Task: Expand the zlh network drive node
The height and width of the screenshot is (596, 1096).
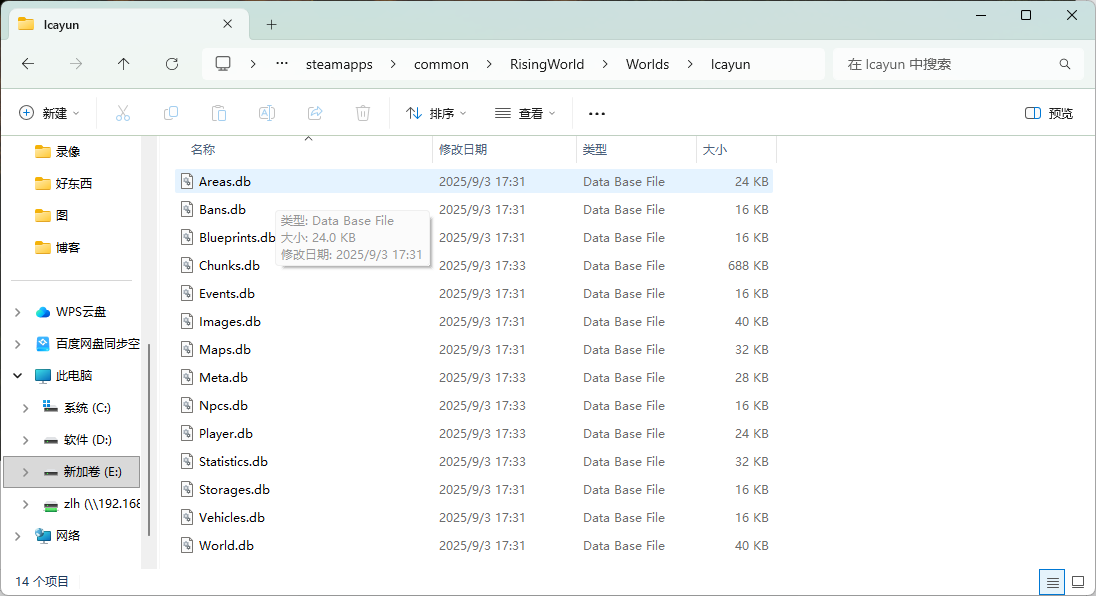Action: click(x=26, y=504)
